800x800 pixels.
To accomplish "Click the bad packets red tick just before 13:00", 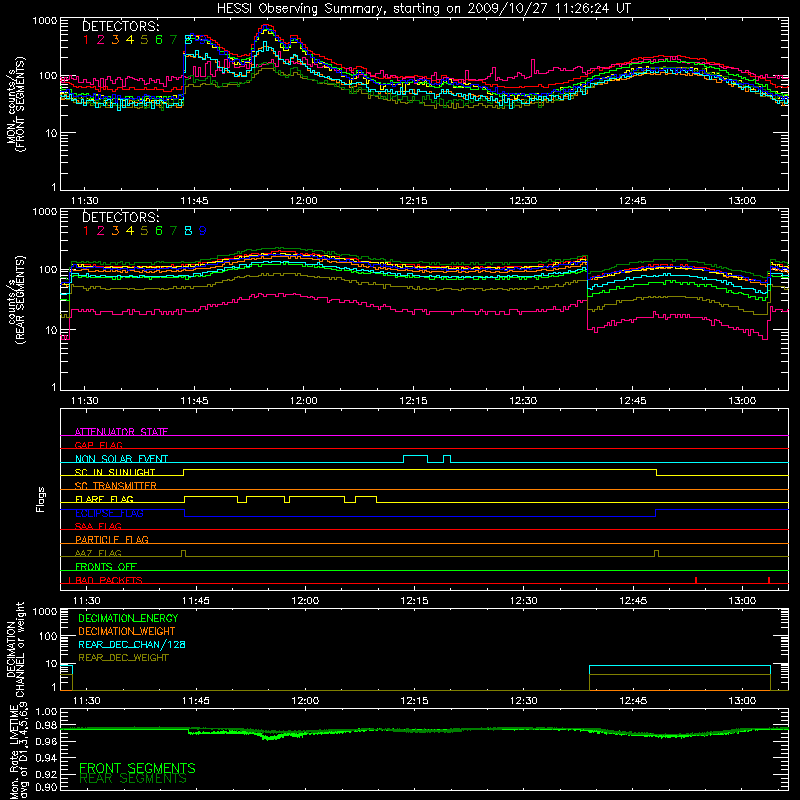I will (696, 580).
